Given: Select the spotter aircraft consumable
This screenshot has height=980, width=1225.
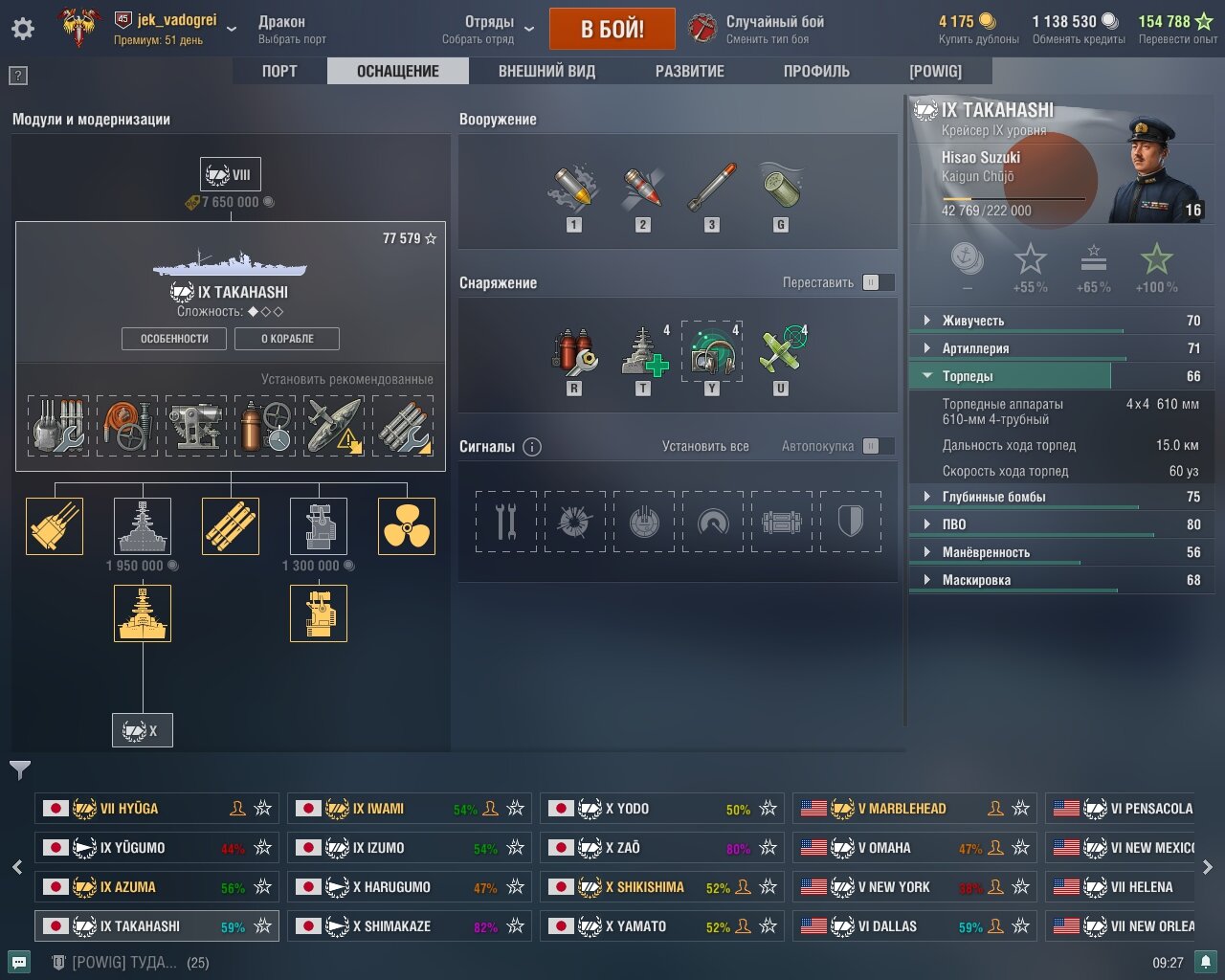Looking at the screenshot, I should tap(781, 350).
